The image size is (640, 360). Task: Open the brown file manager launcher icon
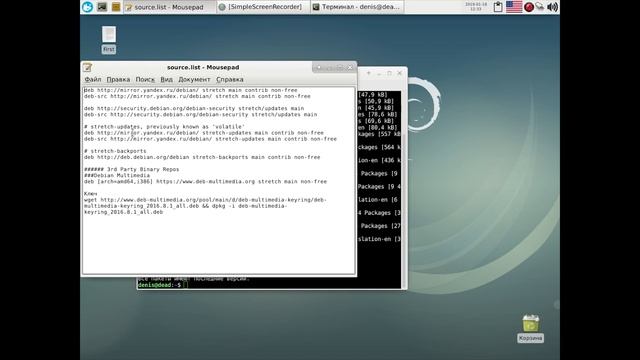(x=116, y=7)
